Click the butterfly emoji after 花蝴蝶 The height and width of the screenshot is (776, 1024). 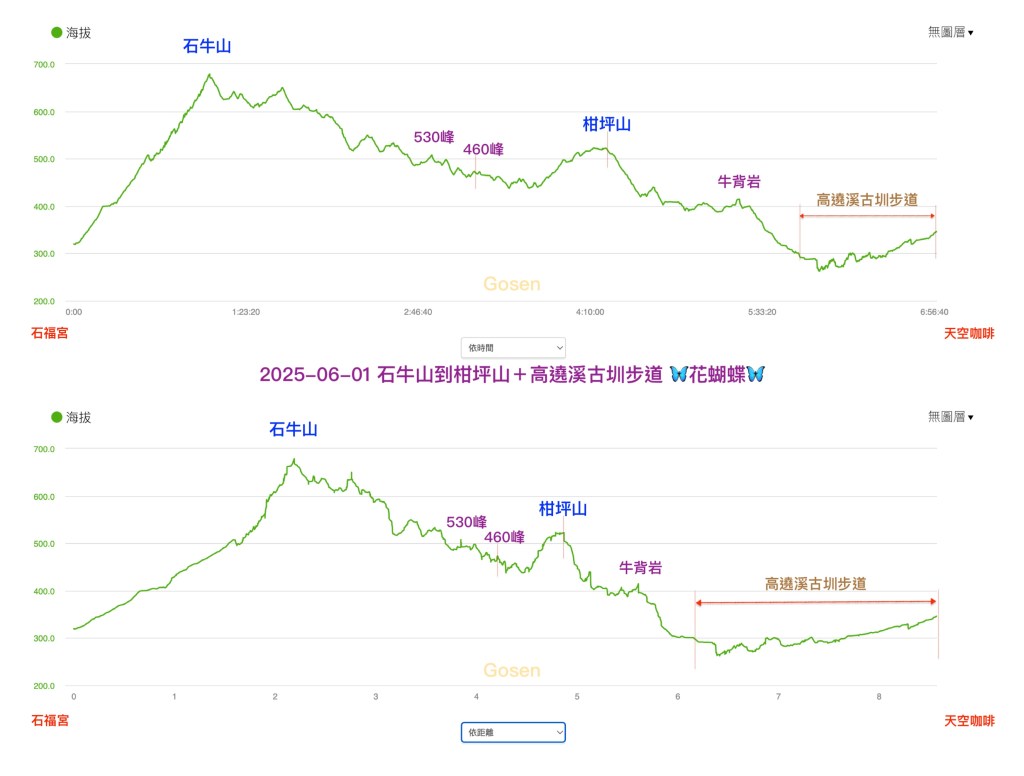tap(755, 374)
